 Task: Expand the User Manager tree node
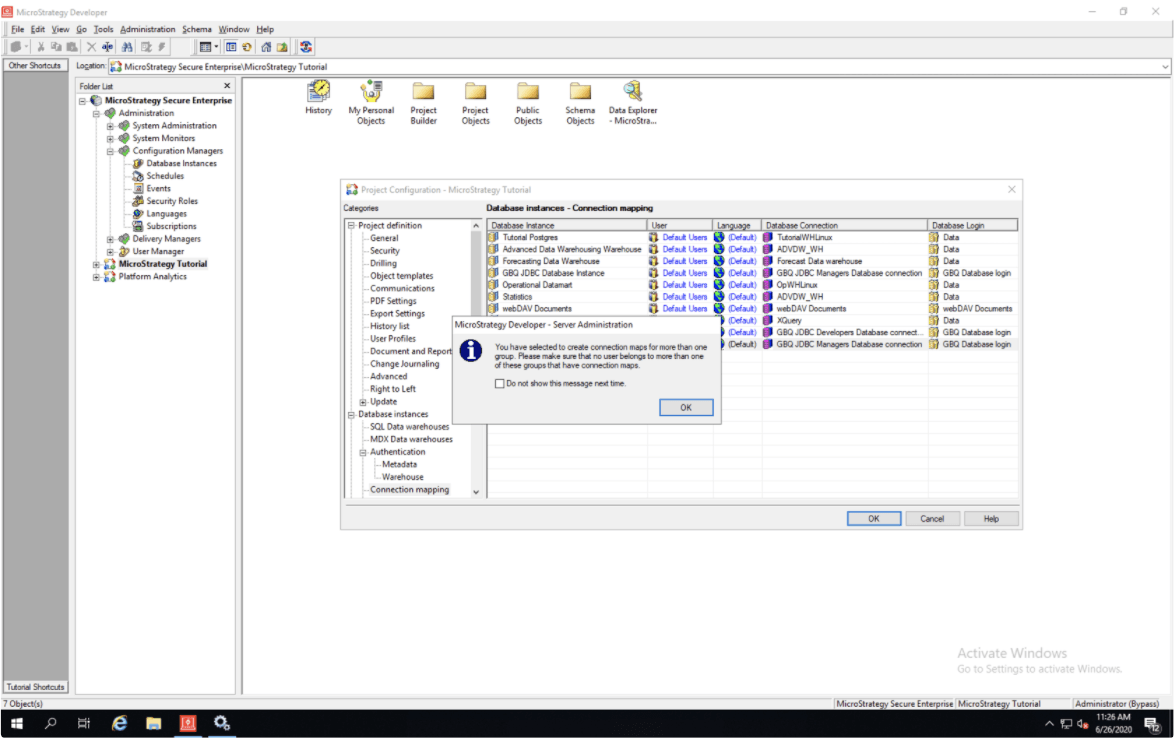tap(111, 252)
